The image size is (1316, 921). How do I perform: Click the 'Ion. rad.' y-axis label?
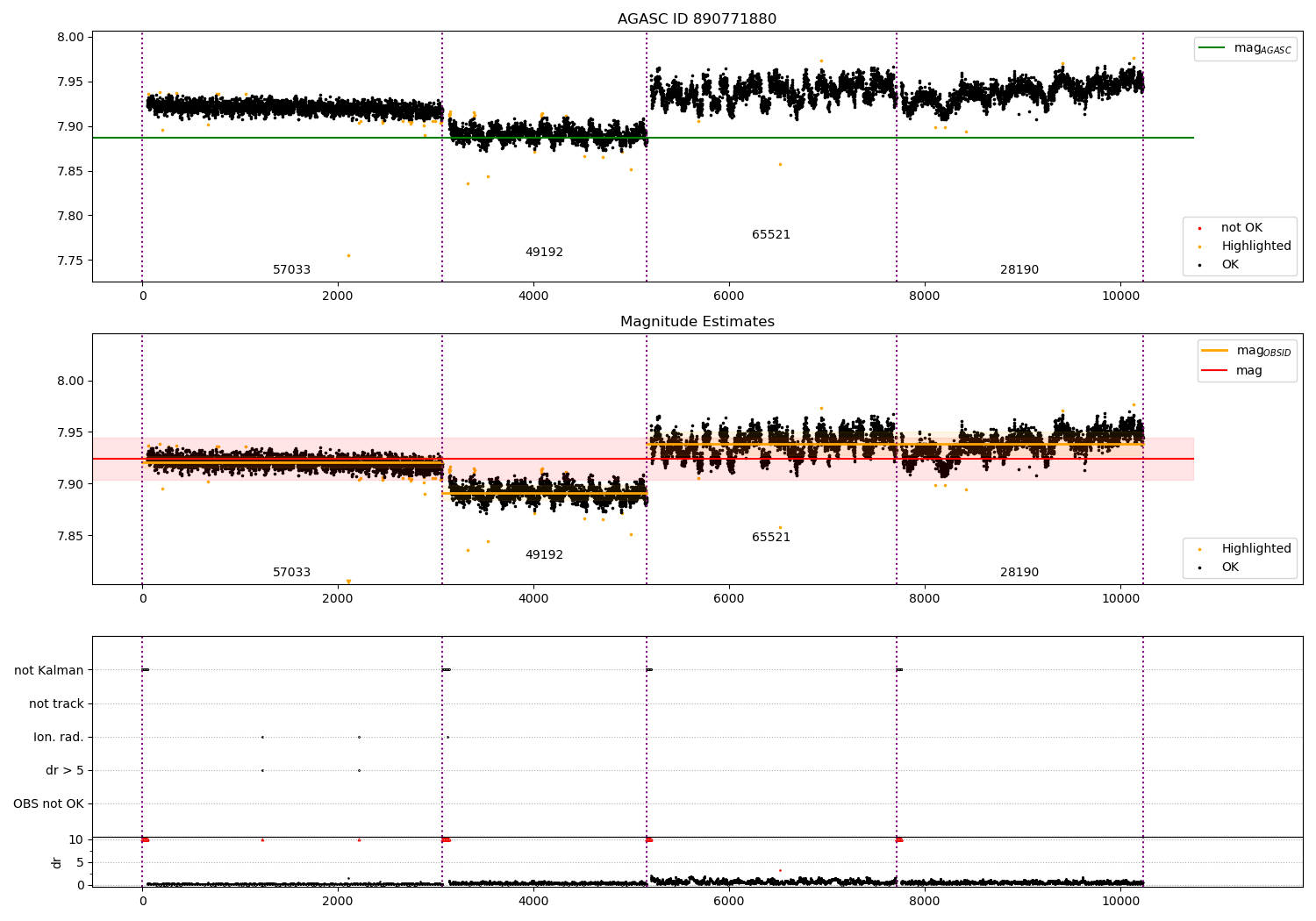pyautogui.click(x=59, y=737)
